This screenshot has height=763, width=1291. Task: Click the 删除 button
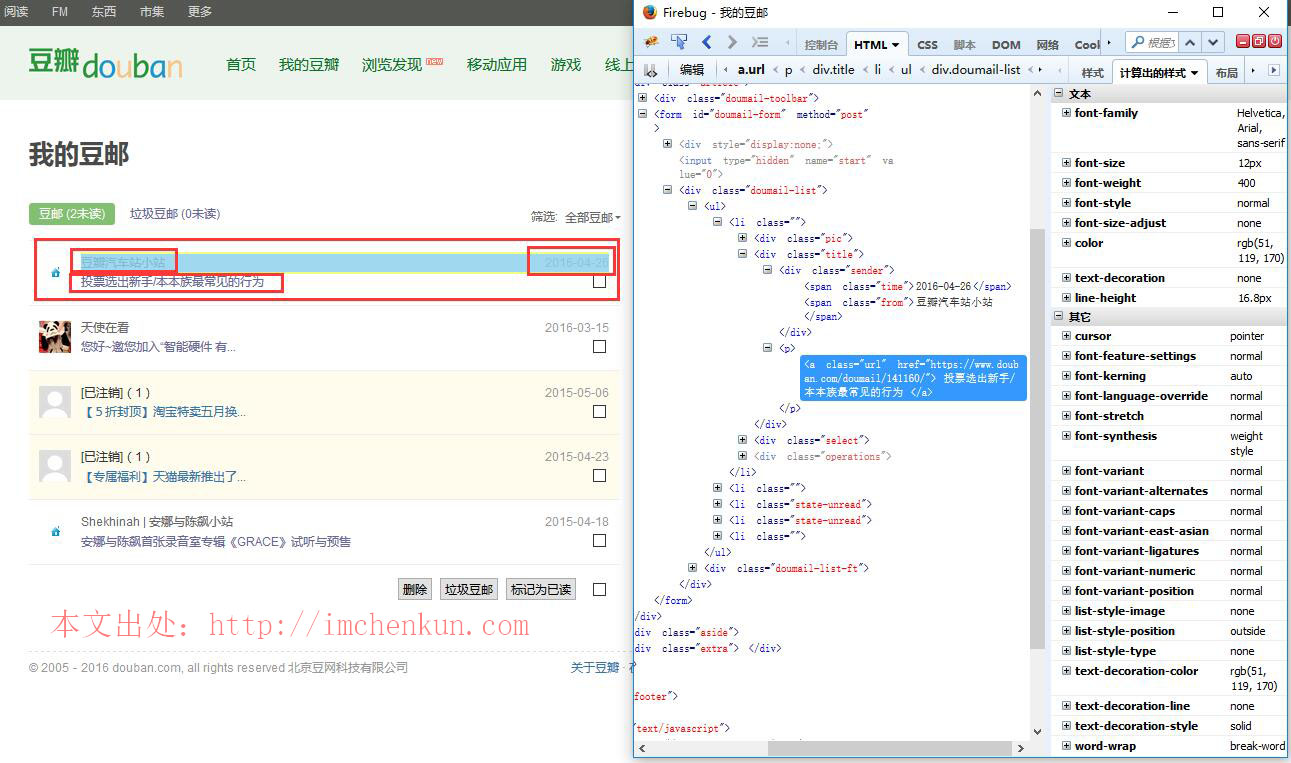(x=414, y=590)
